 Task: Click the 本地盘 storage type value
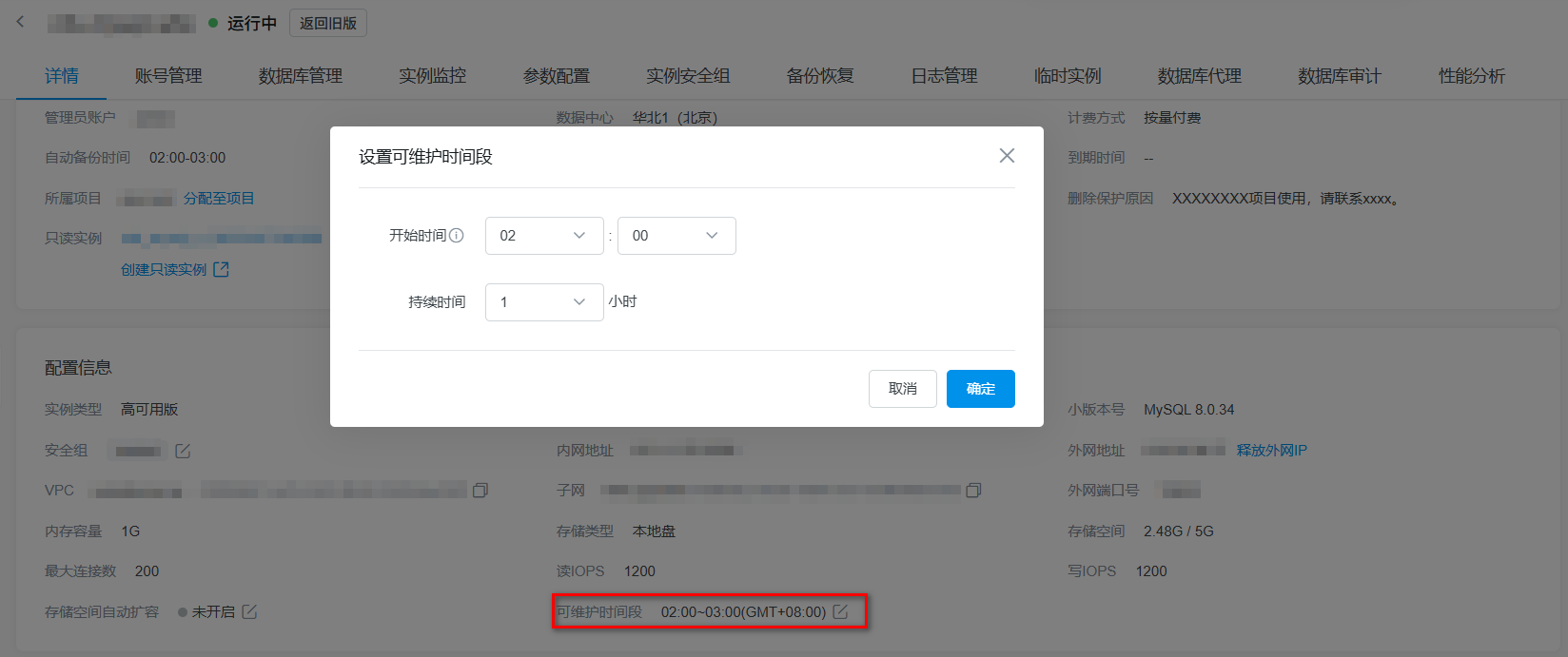click(654, 531)
